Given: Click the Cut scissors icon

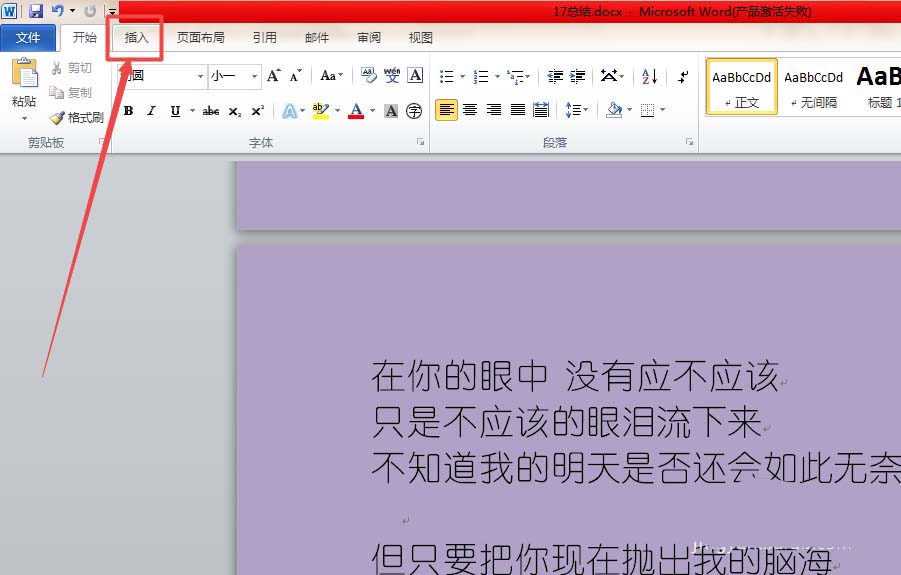Looking at the screenshot, I should (57, 68).
